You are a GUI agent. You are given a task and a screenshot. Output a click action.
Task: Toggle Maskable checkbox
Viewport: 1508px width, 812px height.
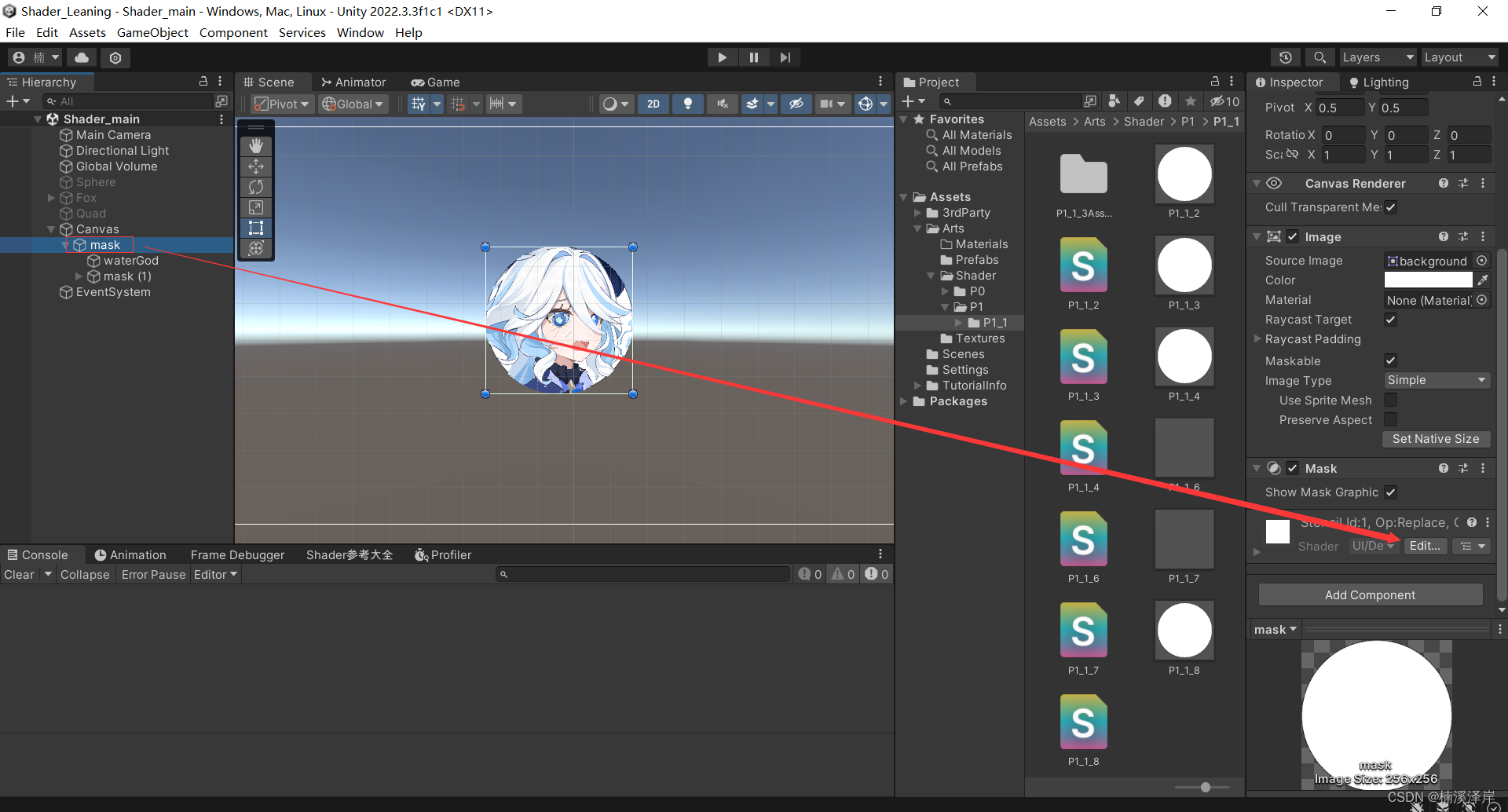1390,360
